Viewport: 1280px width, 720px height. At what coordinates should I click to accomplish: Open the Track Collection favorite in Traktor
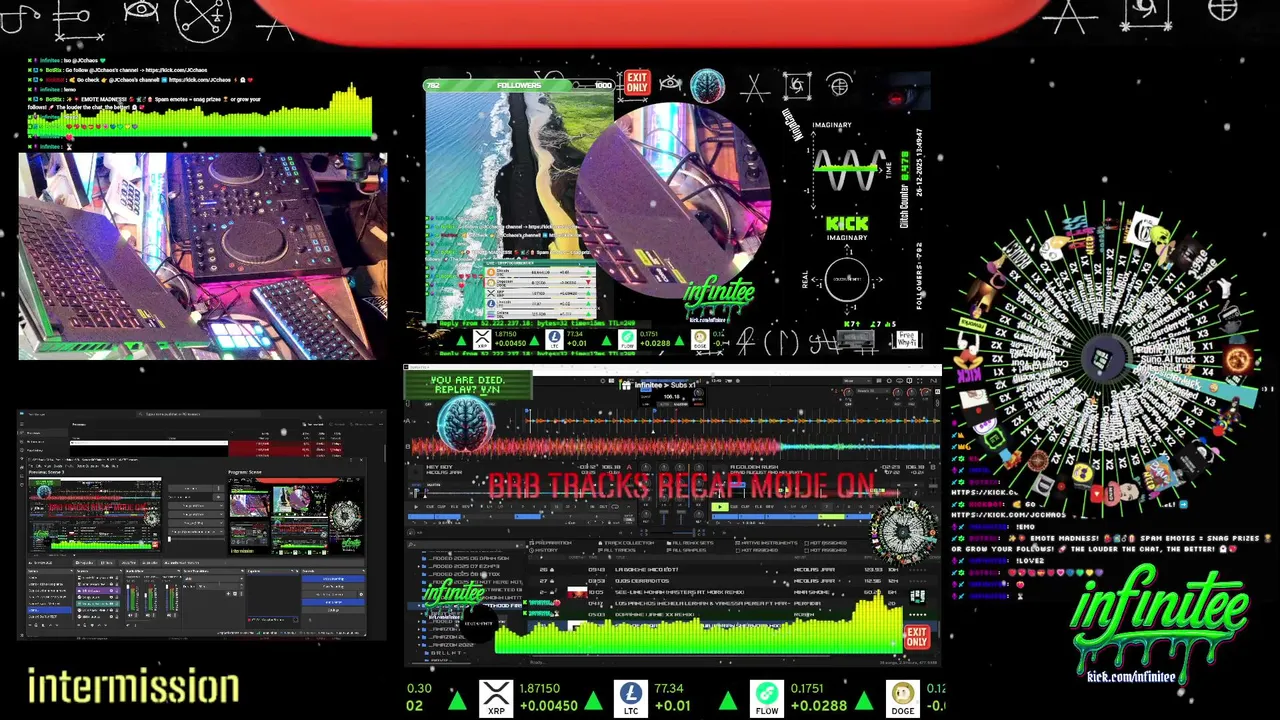[625, 543]
